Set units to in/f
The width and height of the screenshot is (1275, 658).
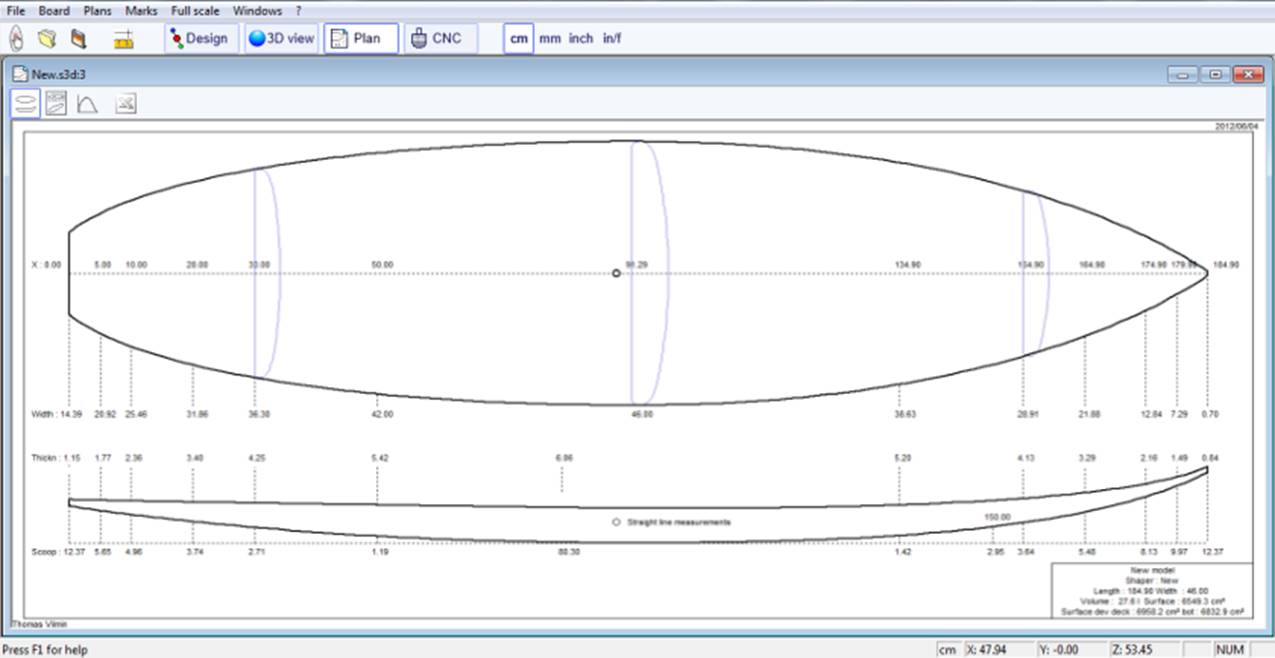pyautogui.click(x=612, y=39)
